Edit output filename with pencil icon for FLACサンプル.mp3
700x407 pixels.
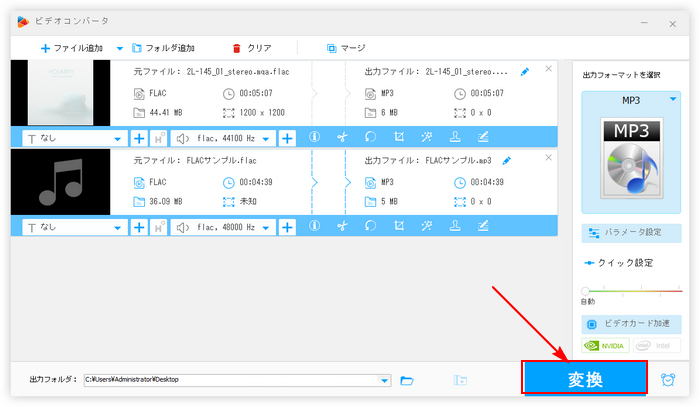click(507, 160)
